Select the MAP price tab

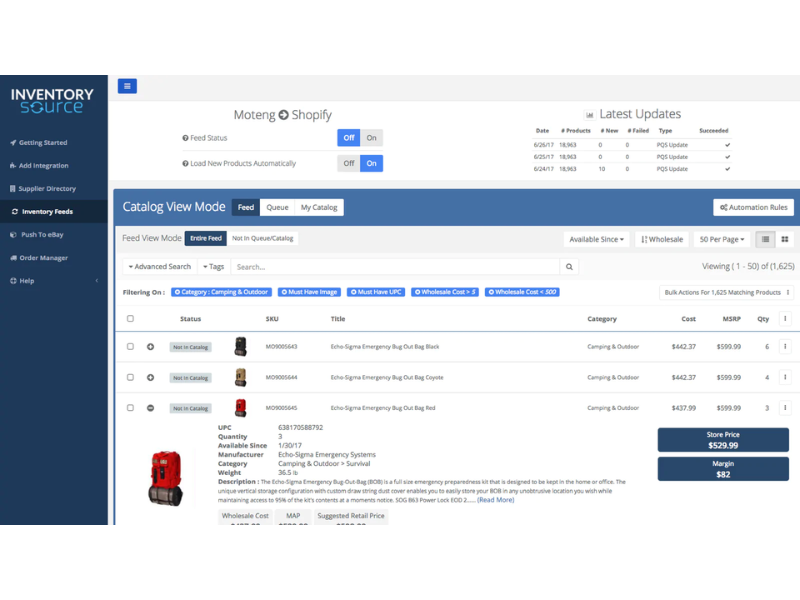tap(293, 516)
